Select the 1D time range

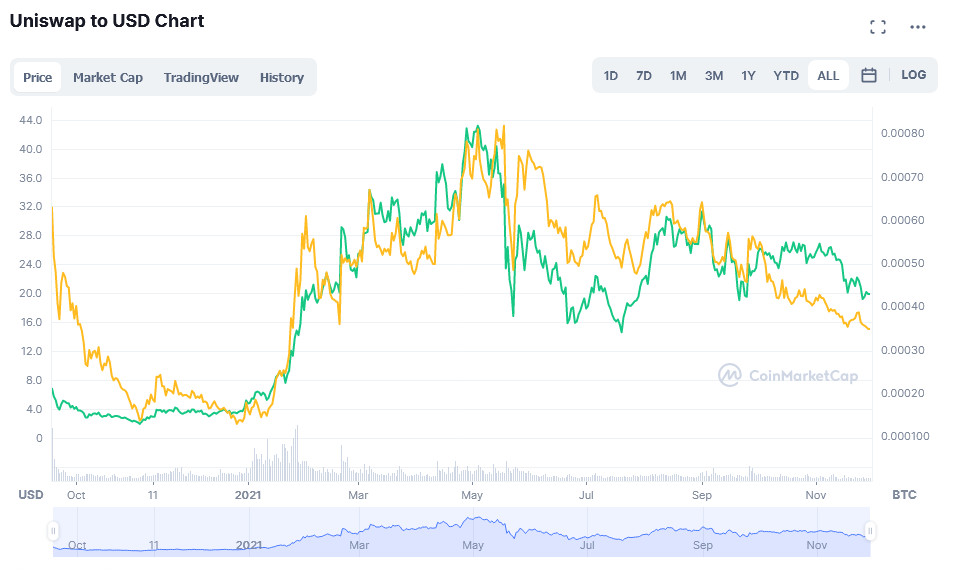click(610, 76)
